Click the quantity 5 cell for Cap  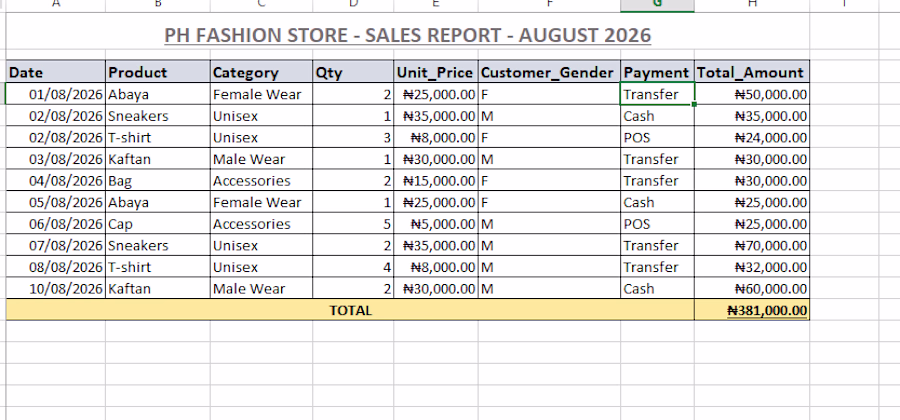tap(353, 224)
